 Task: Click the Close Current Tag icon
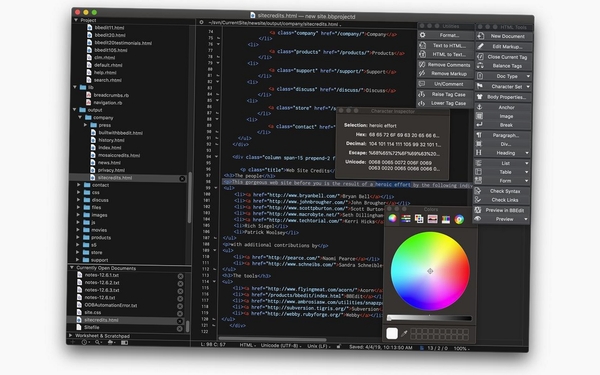[480, 57]
